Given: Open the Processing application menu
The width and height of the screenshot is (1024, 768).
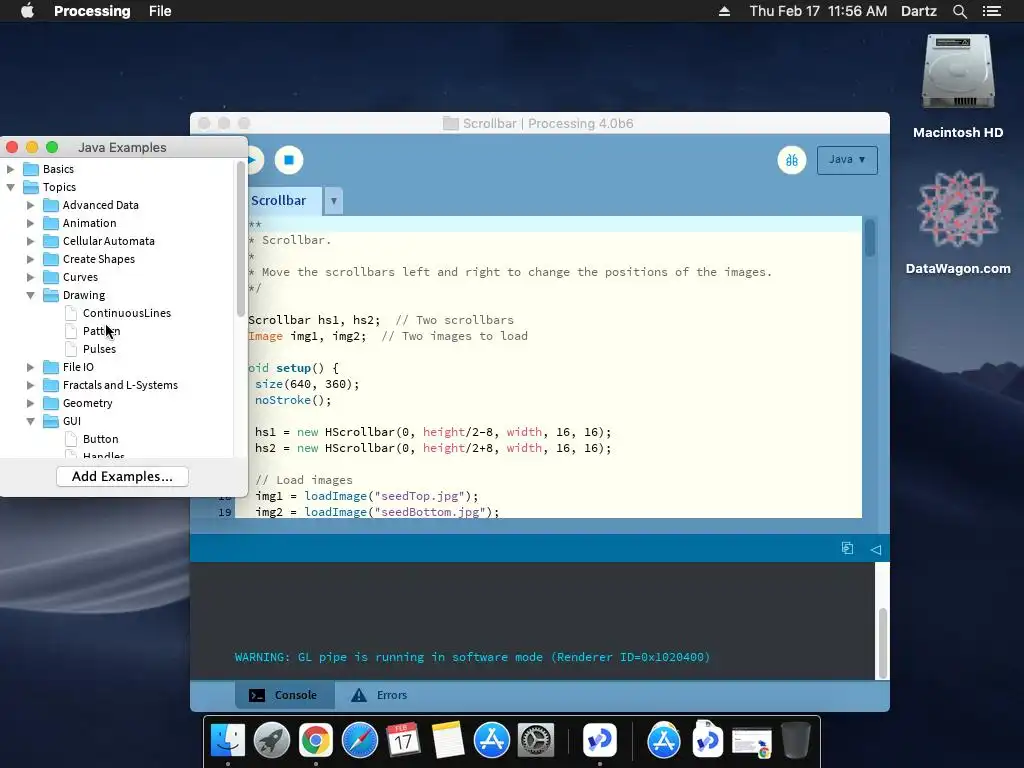Looking at the screenshot, I should (x=92, y=11).
